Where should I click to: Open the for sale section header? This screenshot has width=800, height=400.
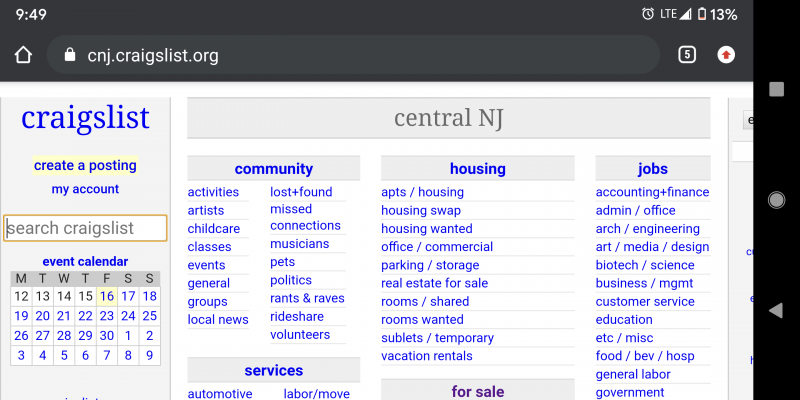click(478, 391)
